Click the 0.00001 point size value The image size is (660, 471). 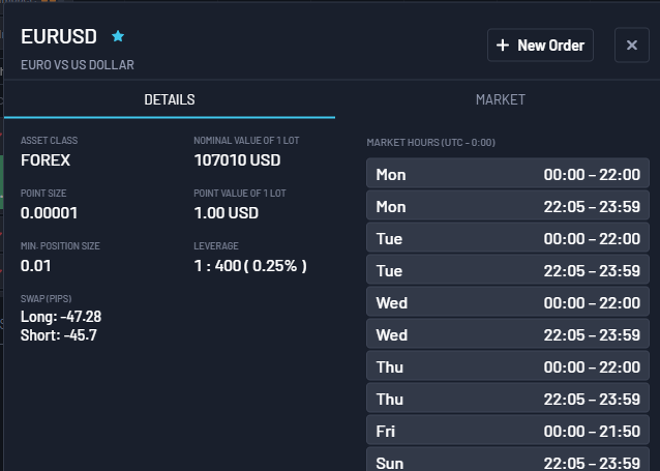[49, 213]
